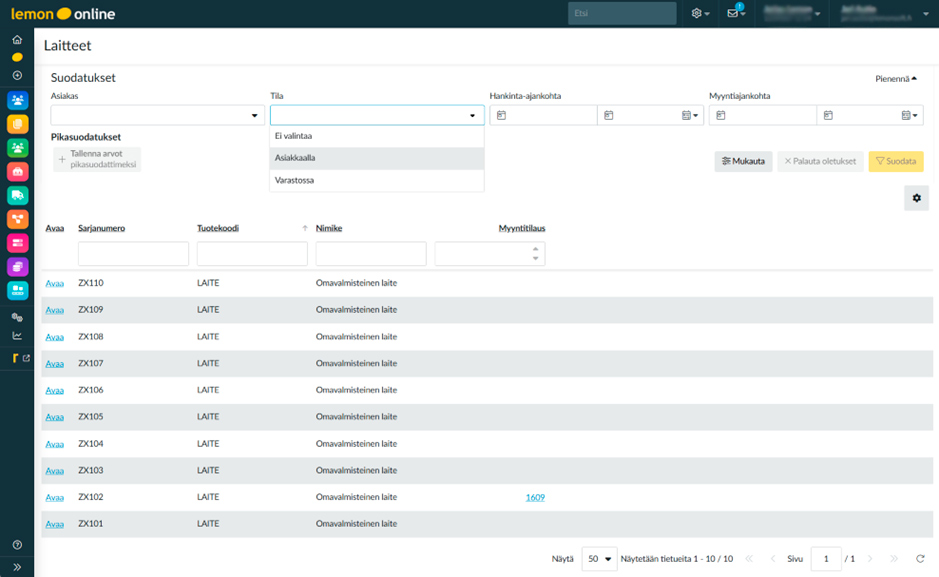The width and height of the screenshot is (939, 577).
Task: Click the mail notifications icon in the top bar
Action: 735,13
